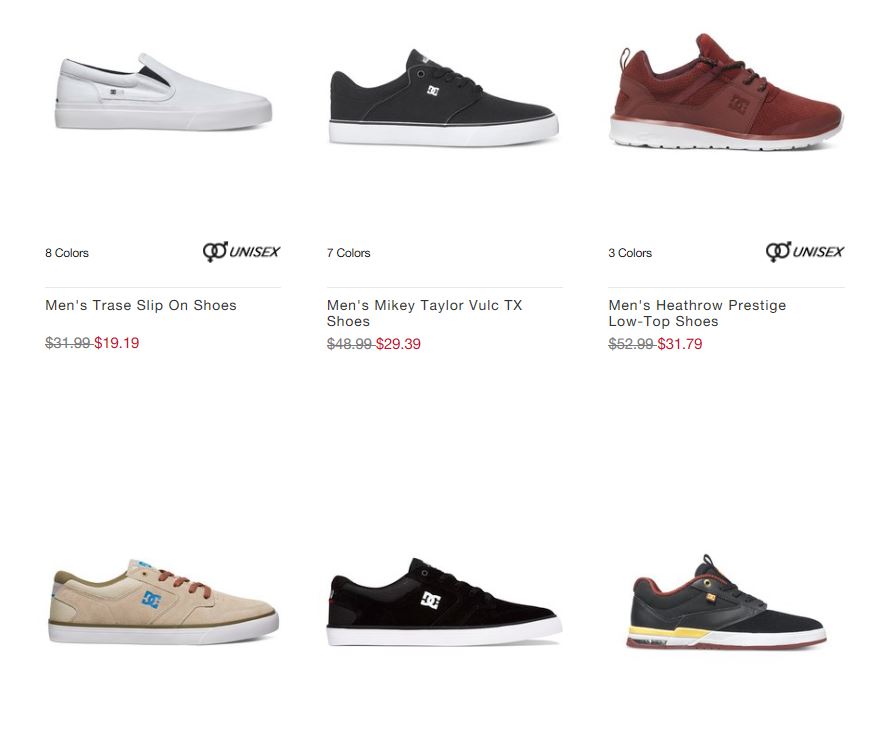Open the black suede shoe with white logo
This screenshot has height=731, width=874.
[444, 602]
